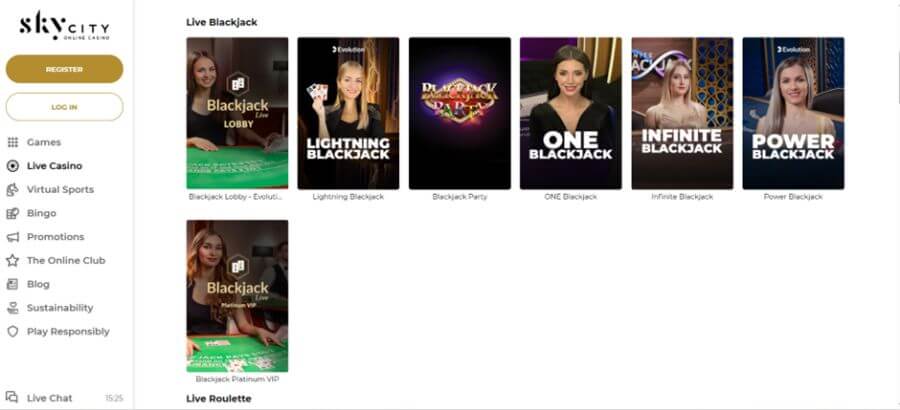
Task: Click the SkyCity Online Casino logo
Action: click(x=64, y=26)
